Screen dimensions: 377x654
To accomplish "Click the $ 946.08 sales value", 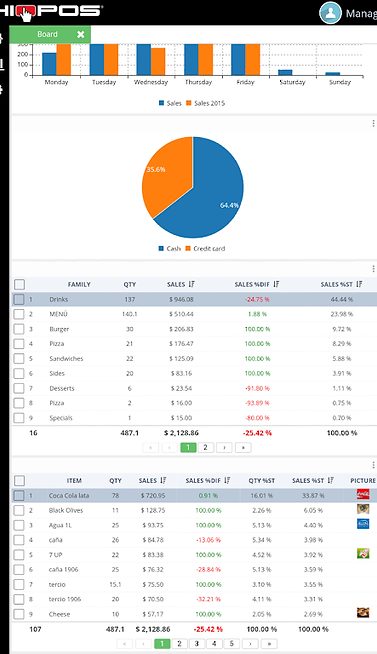I will 181,299.
